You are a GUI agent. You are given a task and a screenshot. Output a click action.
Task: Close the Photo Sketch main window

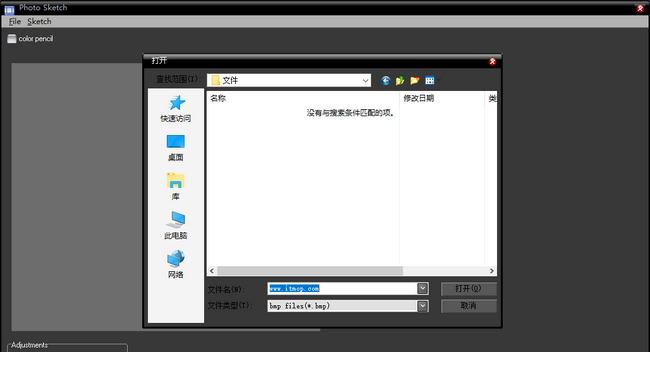(640, 8)
